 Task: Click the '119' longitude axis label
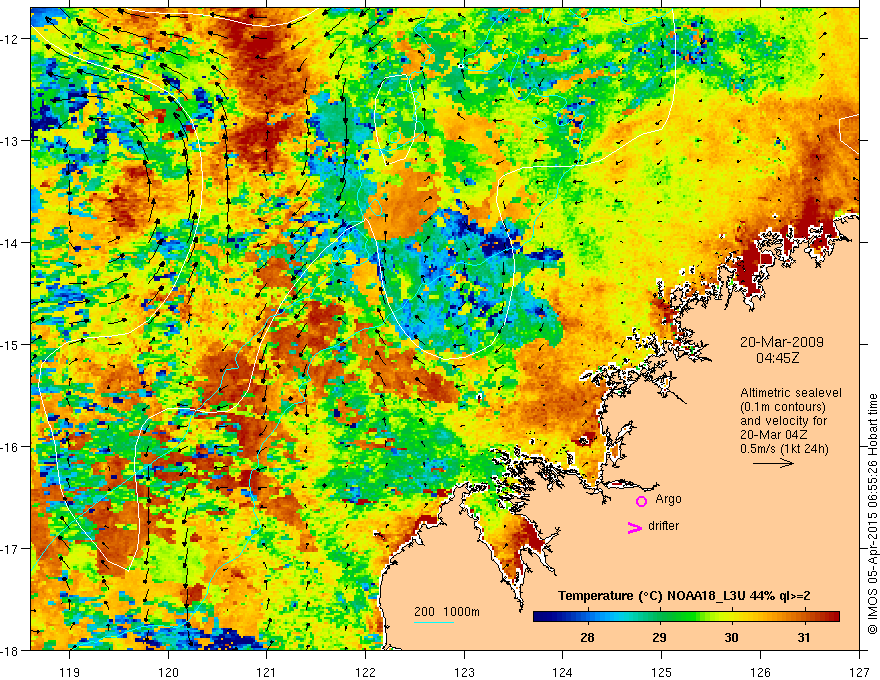tap(70, 672)
